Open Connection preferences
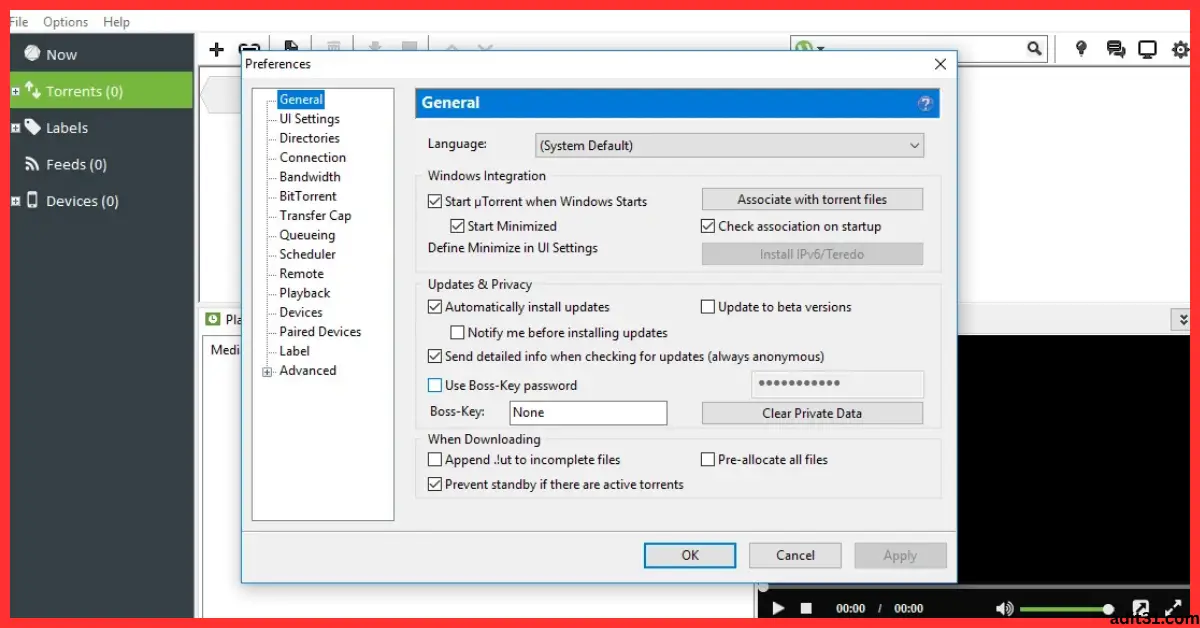1200x628 pixels. pos(312,157)
